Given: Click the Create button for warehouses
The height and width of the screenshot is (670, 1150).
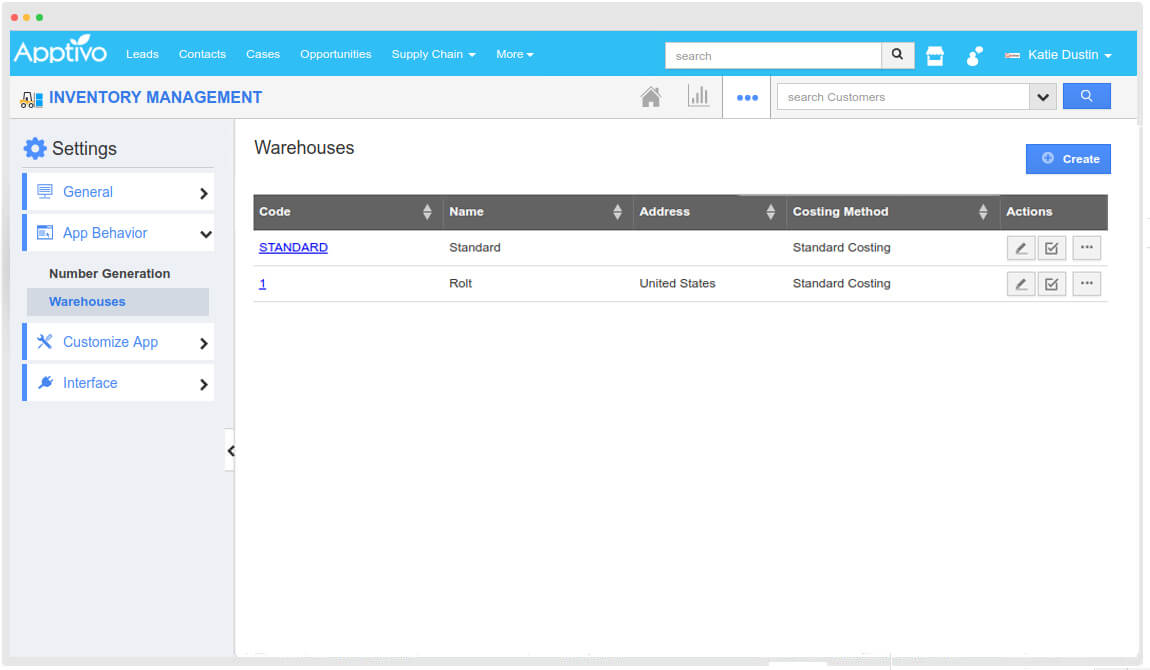Looking at the screenshot, I should [1068, 158].
